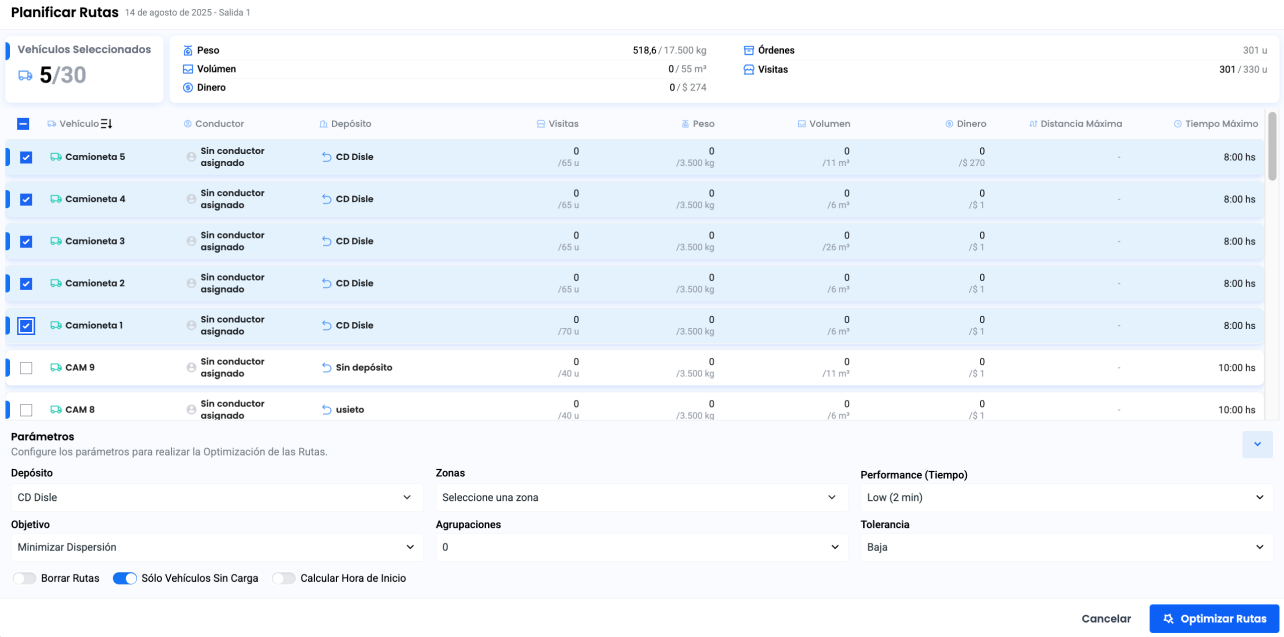Click the truck icon beside Camioneta 3
The width and height of the screenshot is (1284, 637).
coord(56,241)
